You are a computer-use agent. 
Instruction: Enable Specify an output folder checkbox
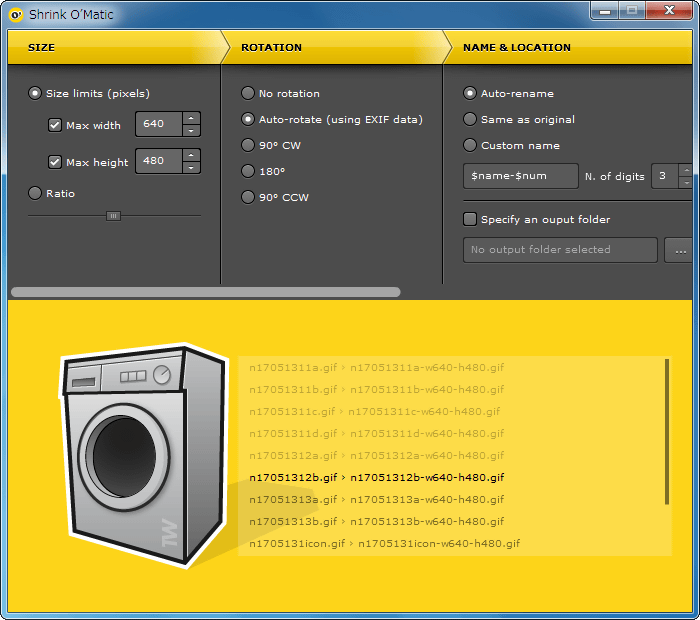coord(470,219)
